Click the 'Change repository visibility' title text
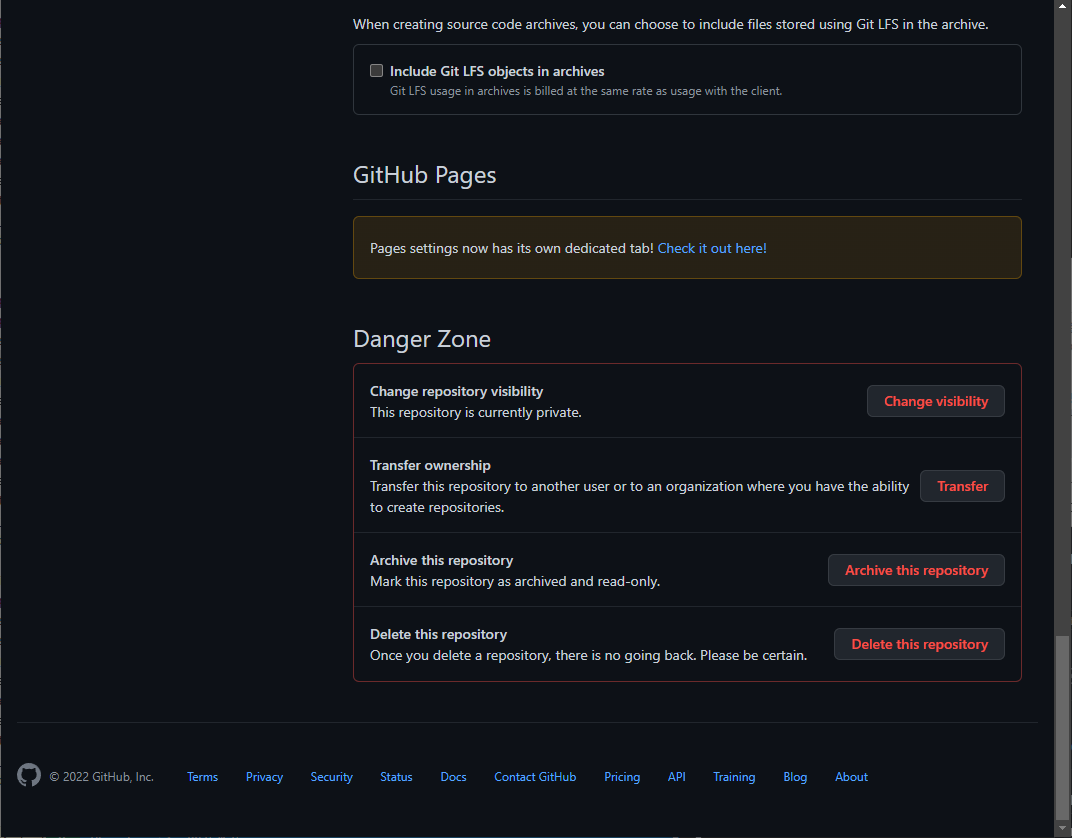 coord(457,391)
